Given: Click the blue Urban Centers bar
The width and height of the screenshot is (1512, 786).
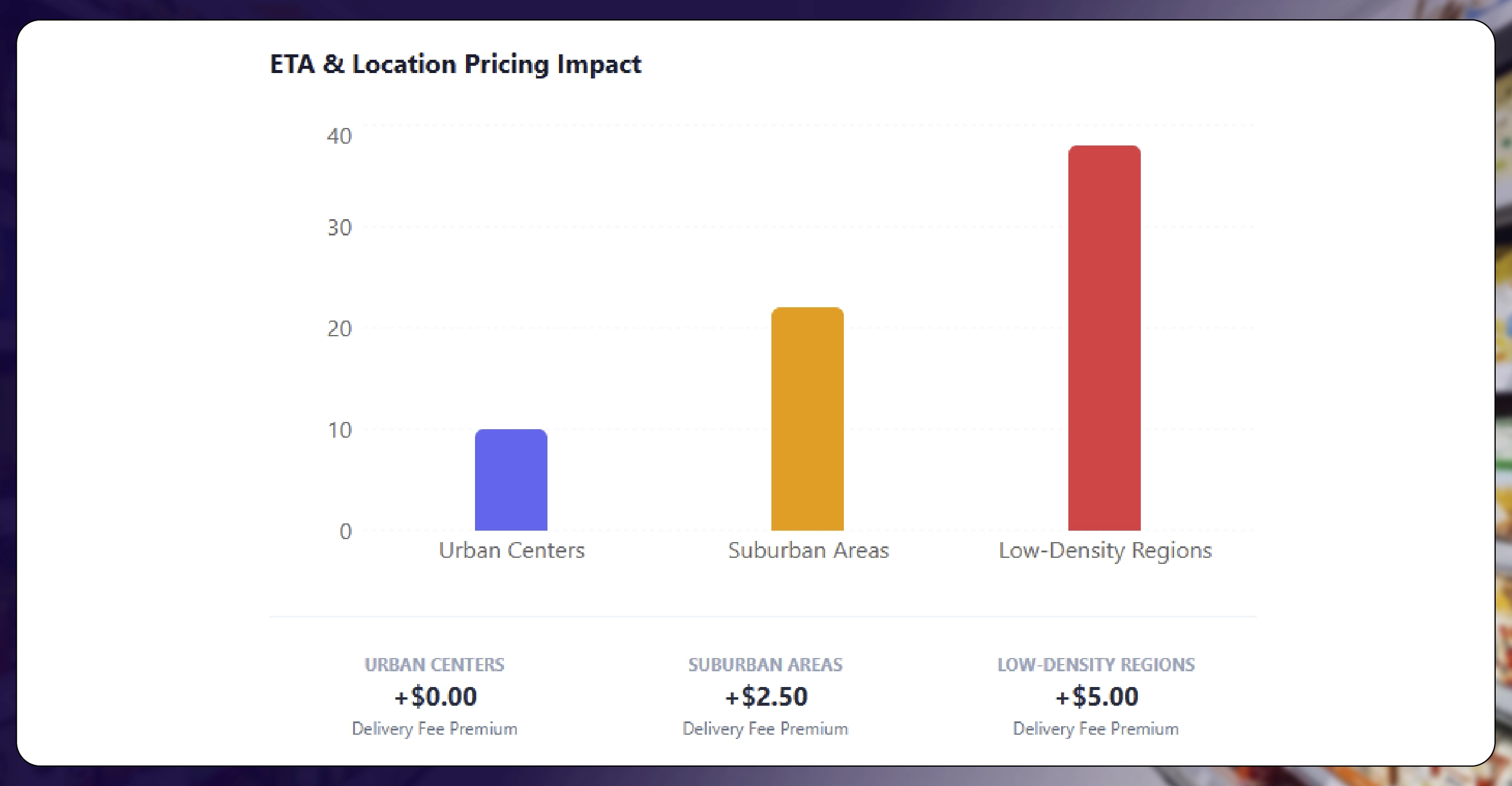Looking at the screenshot, I should click(x=511, y=480).
